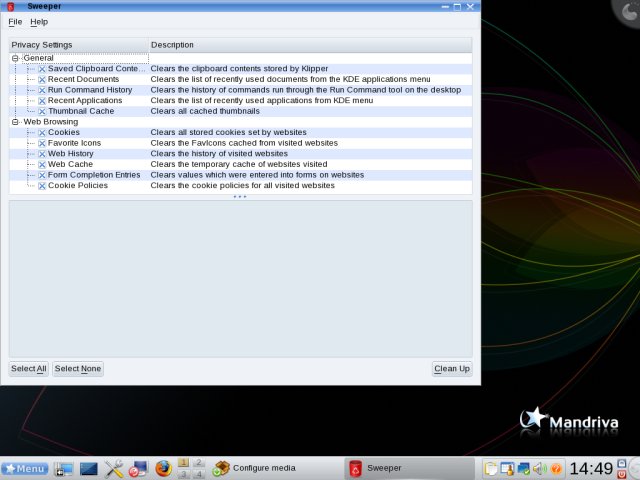The image size is (640, 480).
Task: Click the Select None button
Action: [78, 369]
